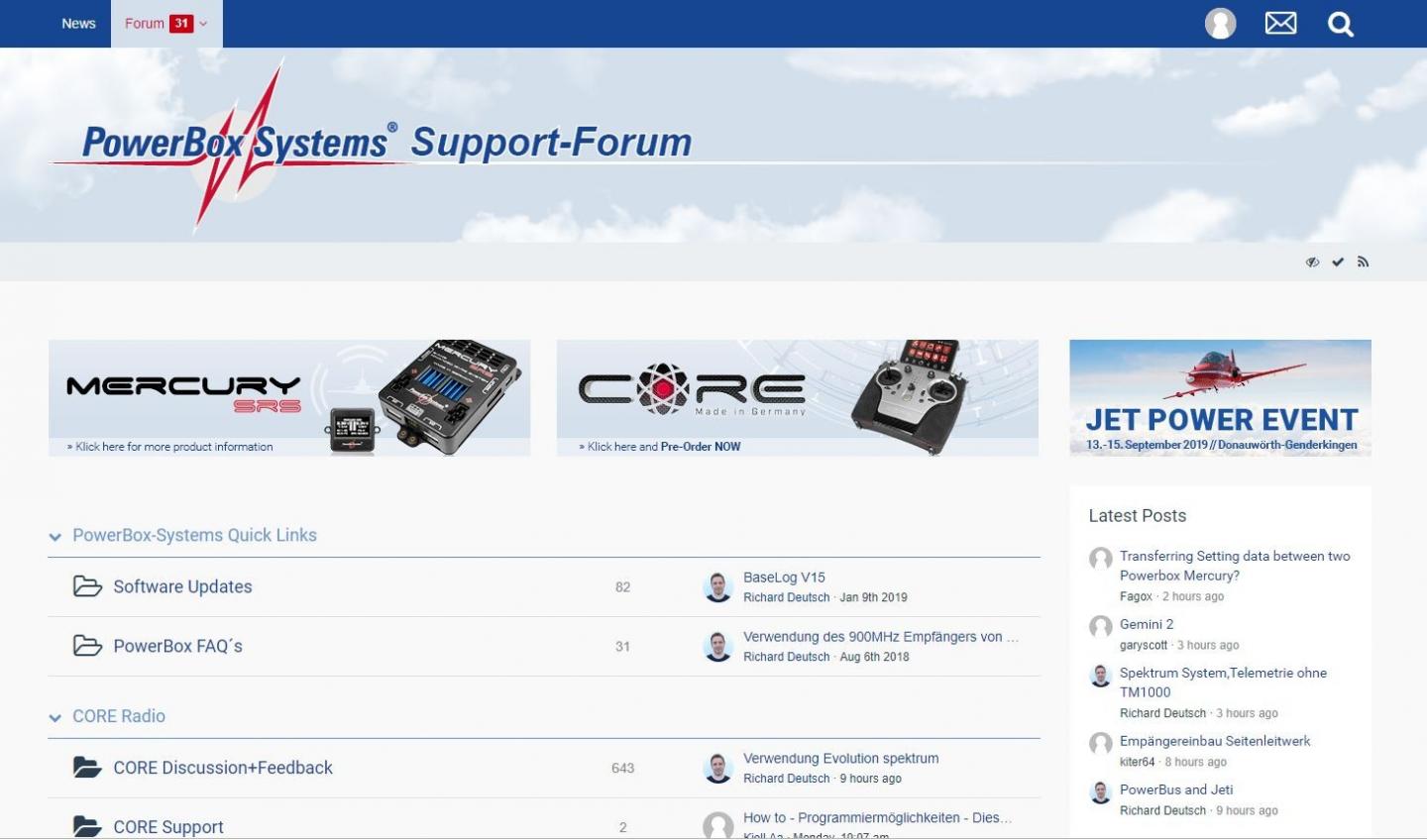
Task: Open CORE Discussion+Feedback forum
Action: [x=223, y=768]
